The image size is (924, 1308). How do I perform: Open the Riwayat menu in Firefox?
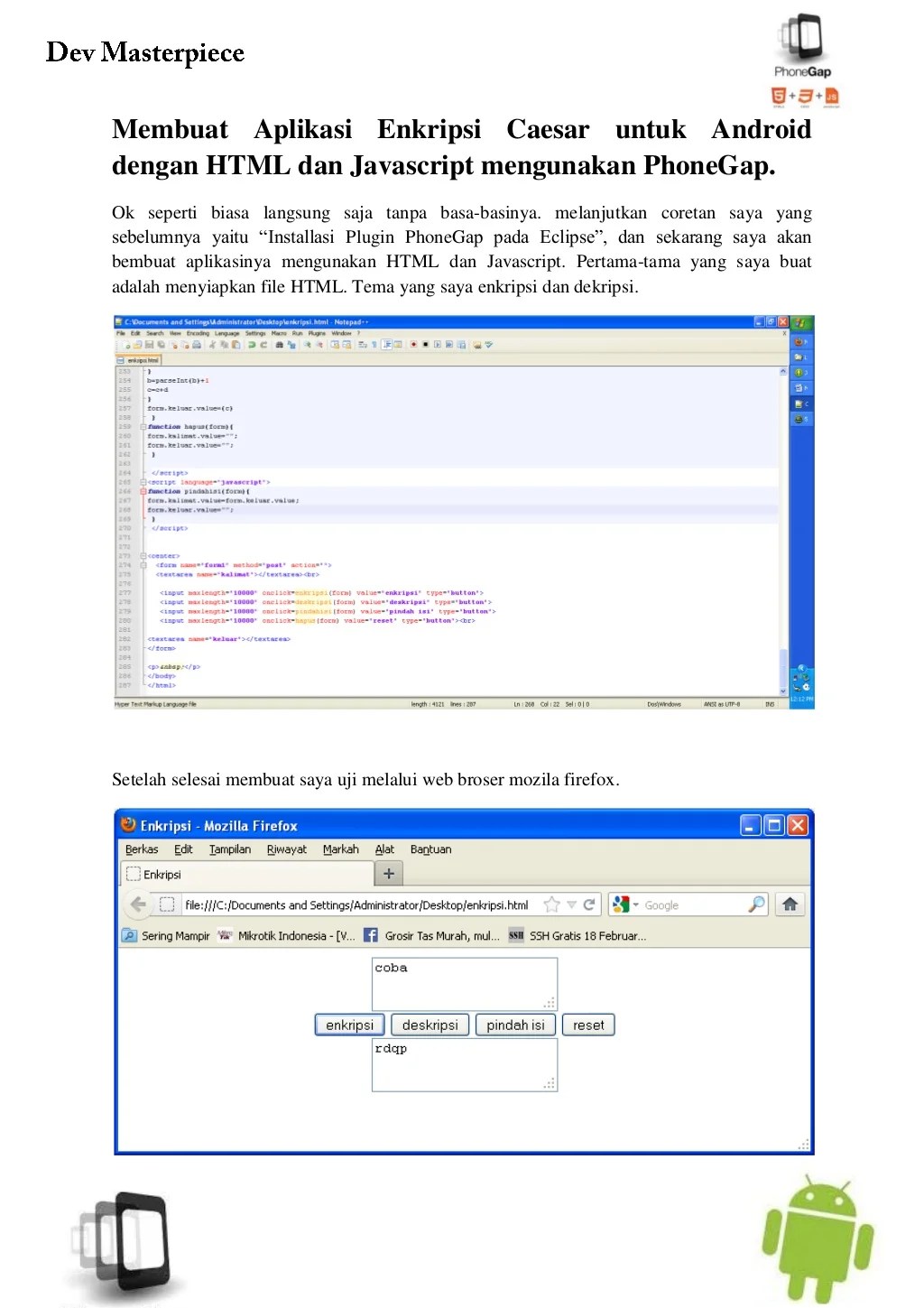pos(287,849)
